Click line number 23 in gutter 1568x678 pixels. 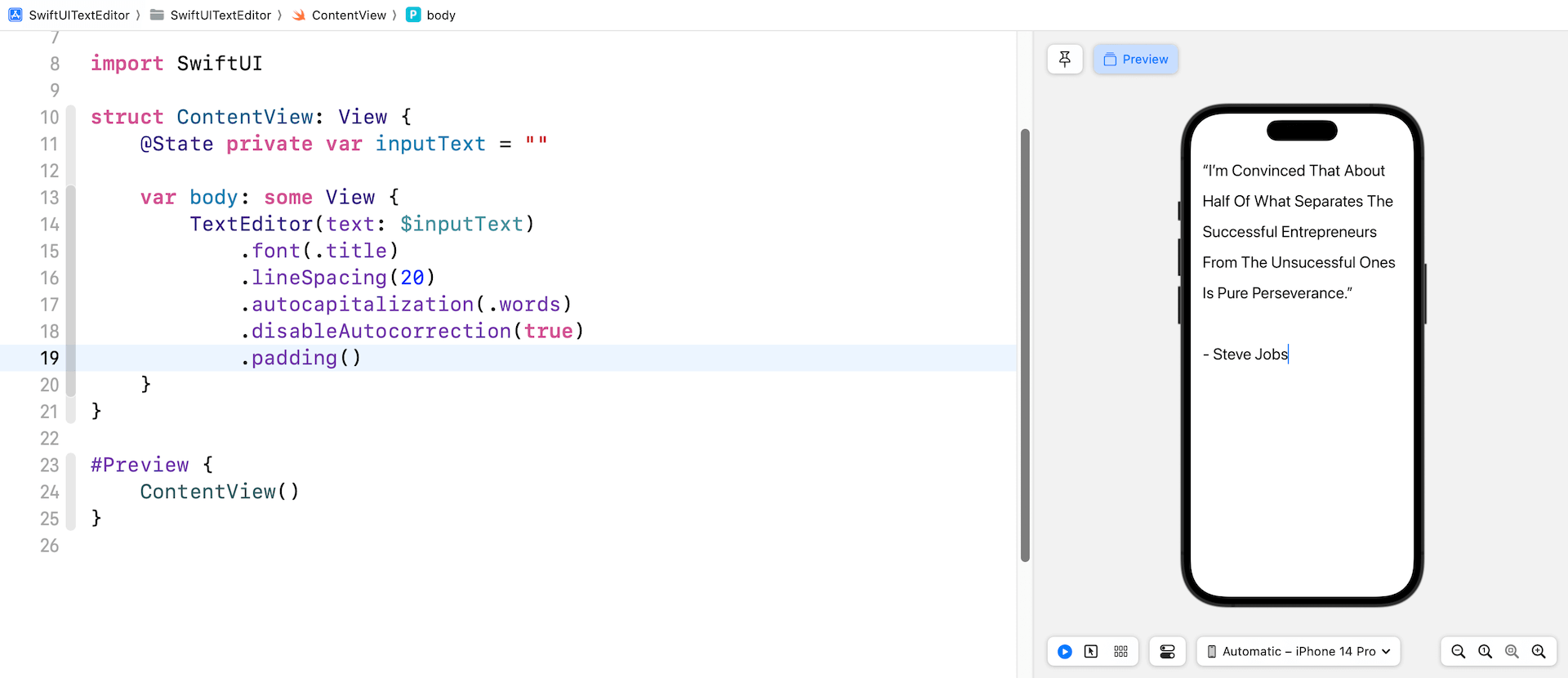tap(50, 465)
